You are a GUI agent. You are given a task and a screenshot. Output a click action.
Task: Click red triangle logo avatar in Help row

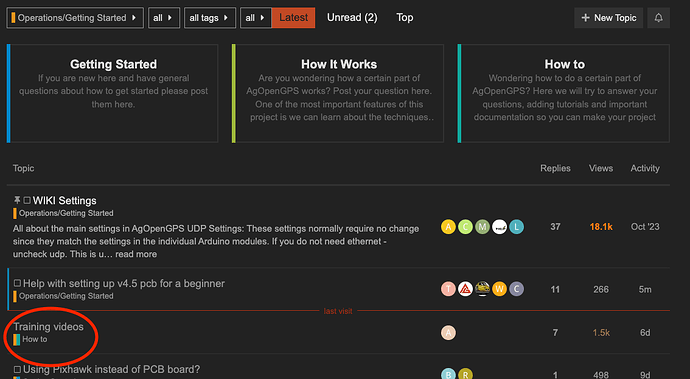[x=465, y=289]
